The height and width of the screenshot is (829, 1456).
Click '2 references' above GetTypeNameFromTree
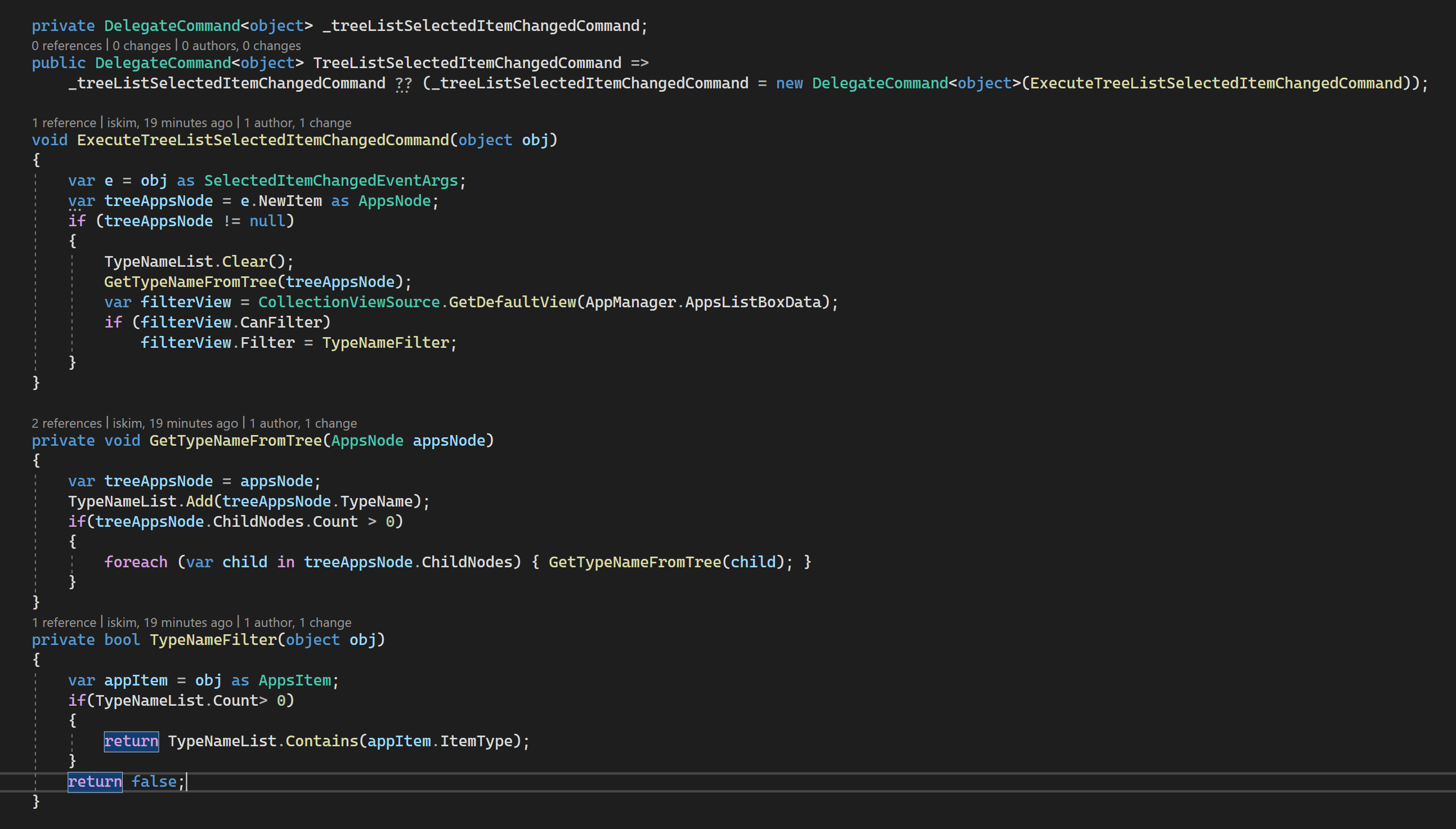coord(66,424)
